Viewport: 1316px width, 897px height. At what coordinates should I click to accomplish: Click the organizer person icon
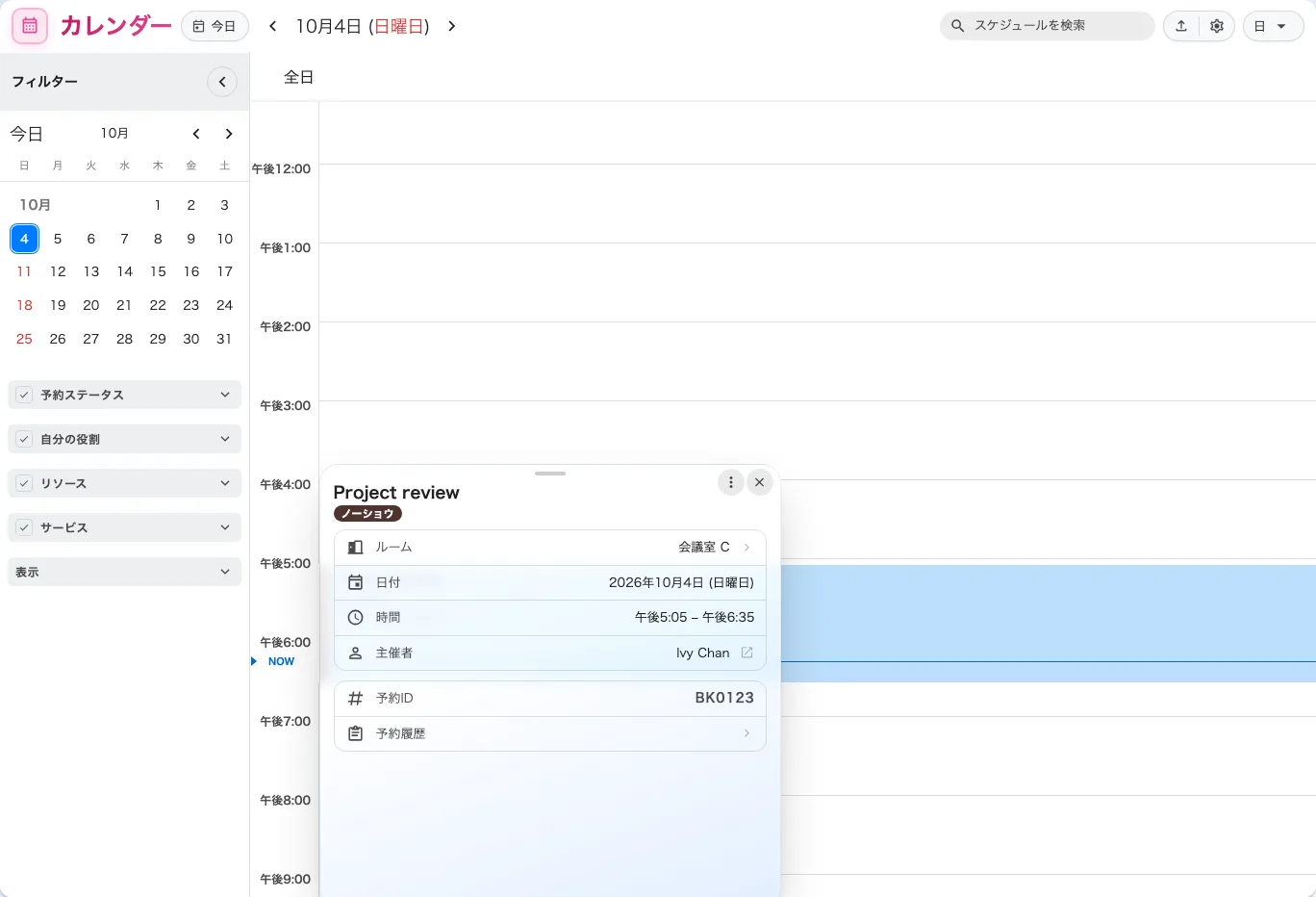coord(355,653)
